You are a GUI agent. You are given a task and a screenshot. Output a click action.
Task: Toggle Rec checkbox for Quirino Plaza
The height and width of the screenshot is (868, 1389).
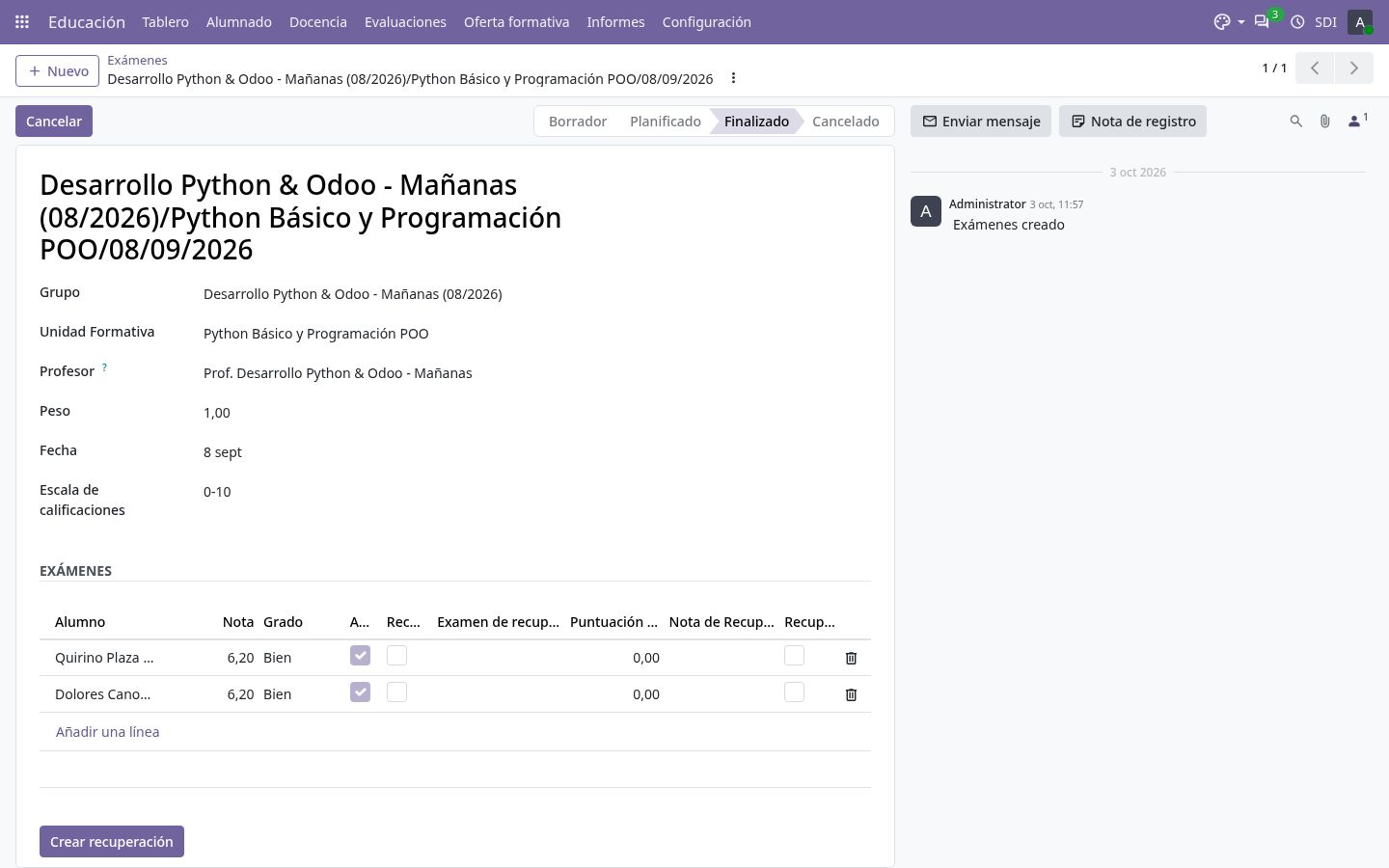click(396, 656)
